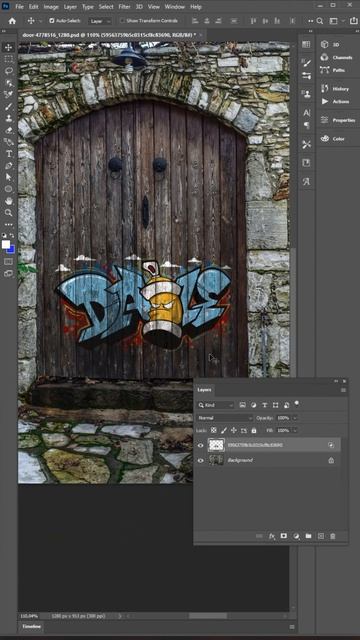Filter layers by type layers
Viewport: 360px width, 640px height.
(264, 405)
